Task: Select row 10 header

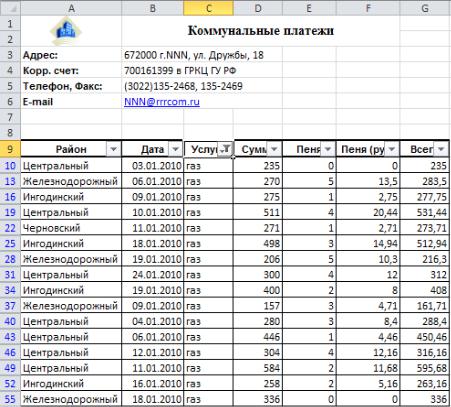Action: point(10,166)
